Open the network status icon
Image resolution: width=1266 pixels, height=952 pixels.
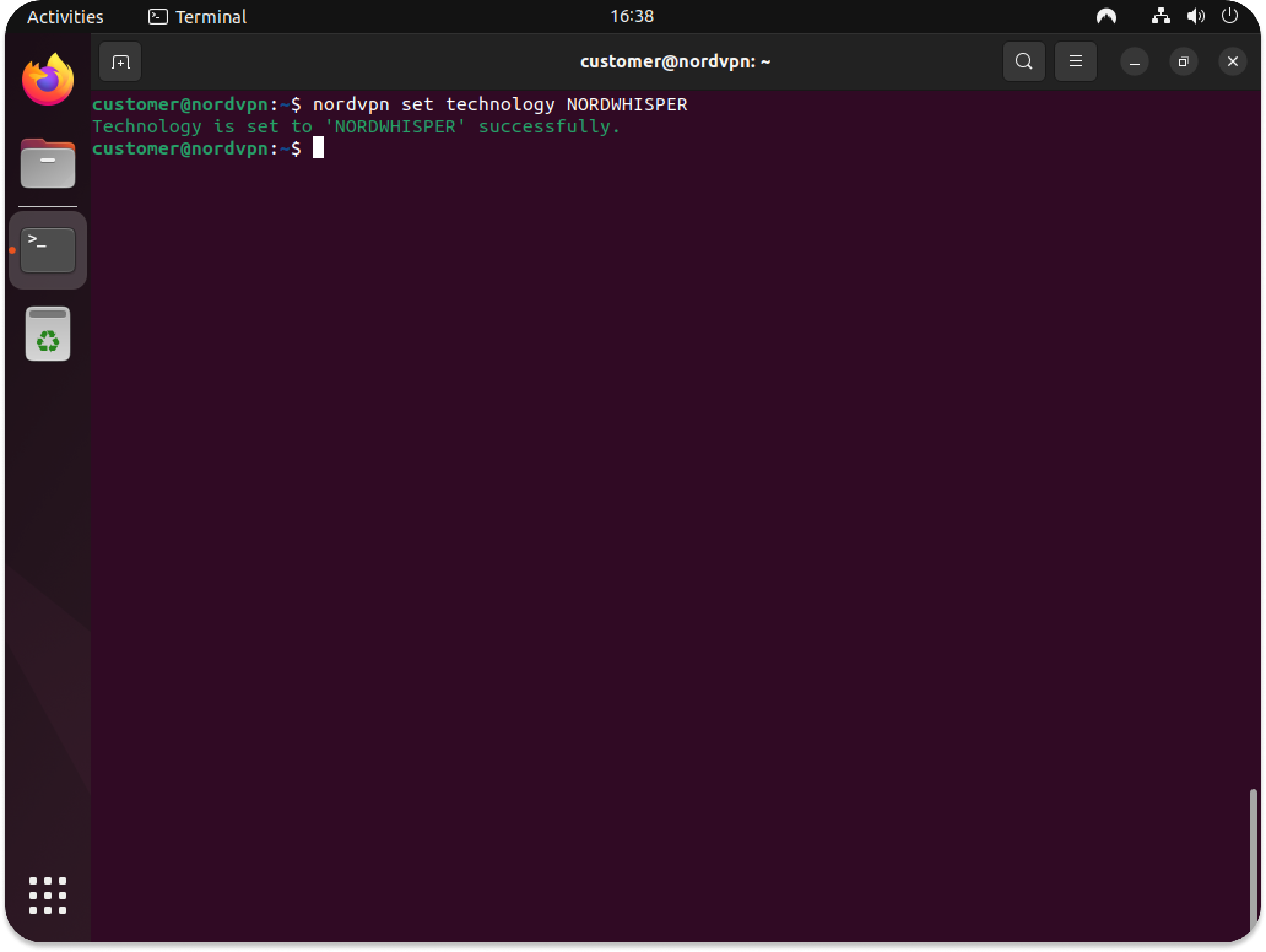tap(1160, 17)
